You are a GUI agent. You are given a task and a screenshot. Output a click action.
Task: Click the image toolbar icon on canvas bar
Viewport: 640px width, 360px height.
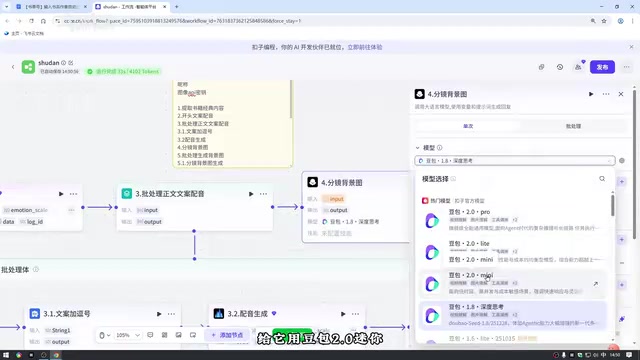[x=179, y=335]
